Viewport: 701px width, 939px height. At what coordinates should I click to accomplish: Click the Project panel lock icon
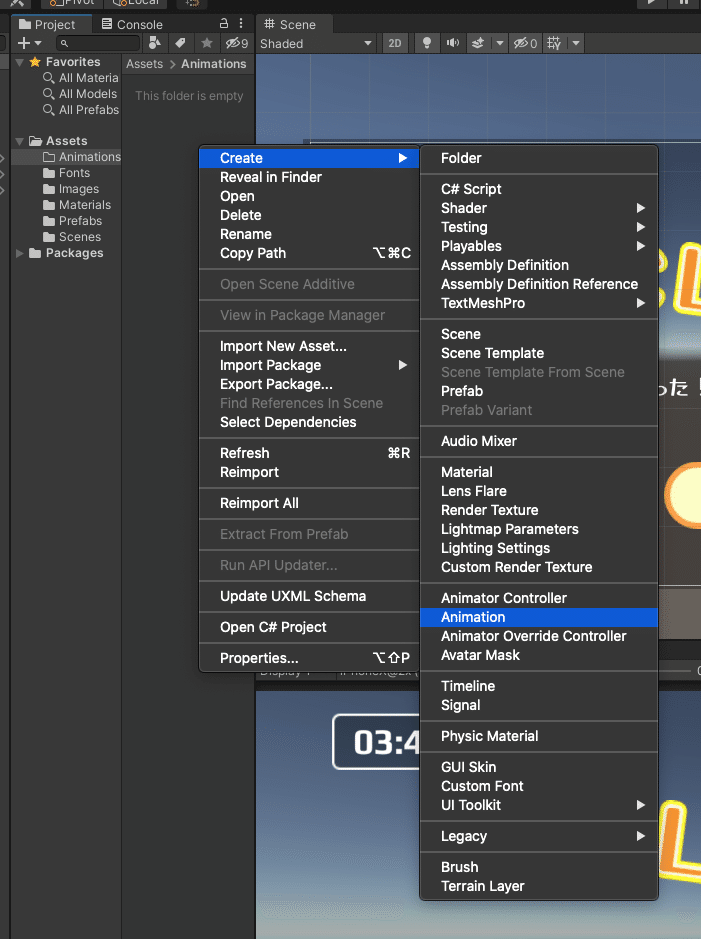coord(224,23)
